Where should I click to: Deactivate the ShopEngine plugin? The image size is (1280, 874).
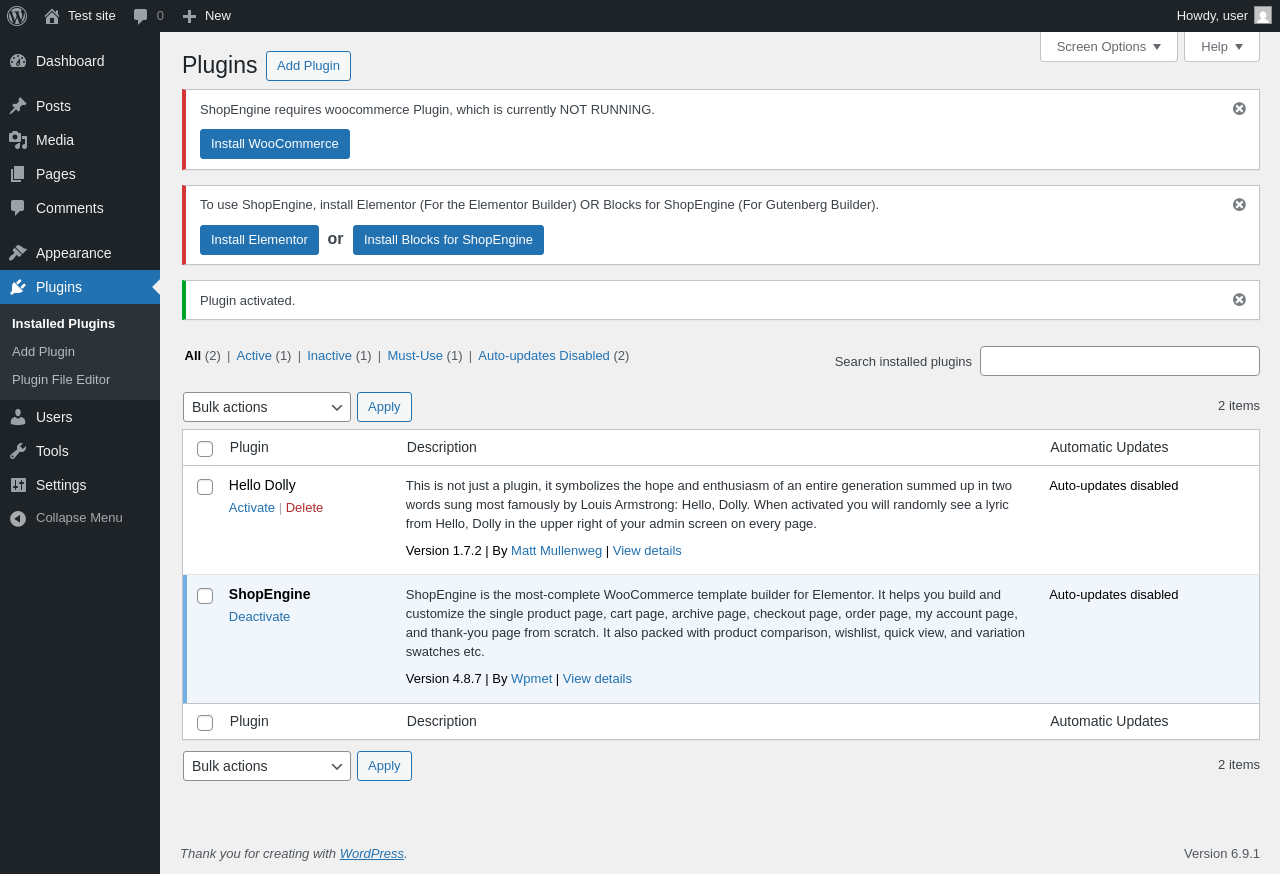click(259, 617)
